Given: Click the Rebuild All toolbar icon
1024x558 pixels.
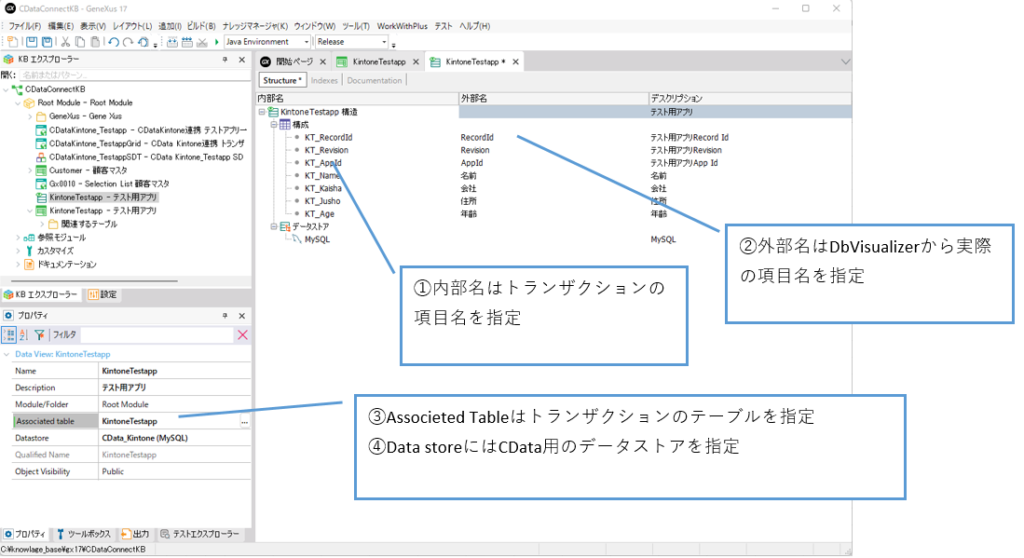Looking at the screenshot, I should click(x=187, y=42).
